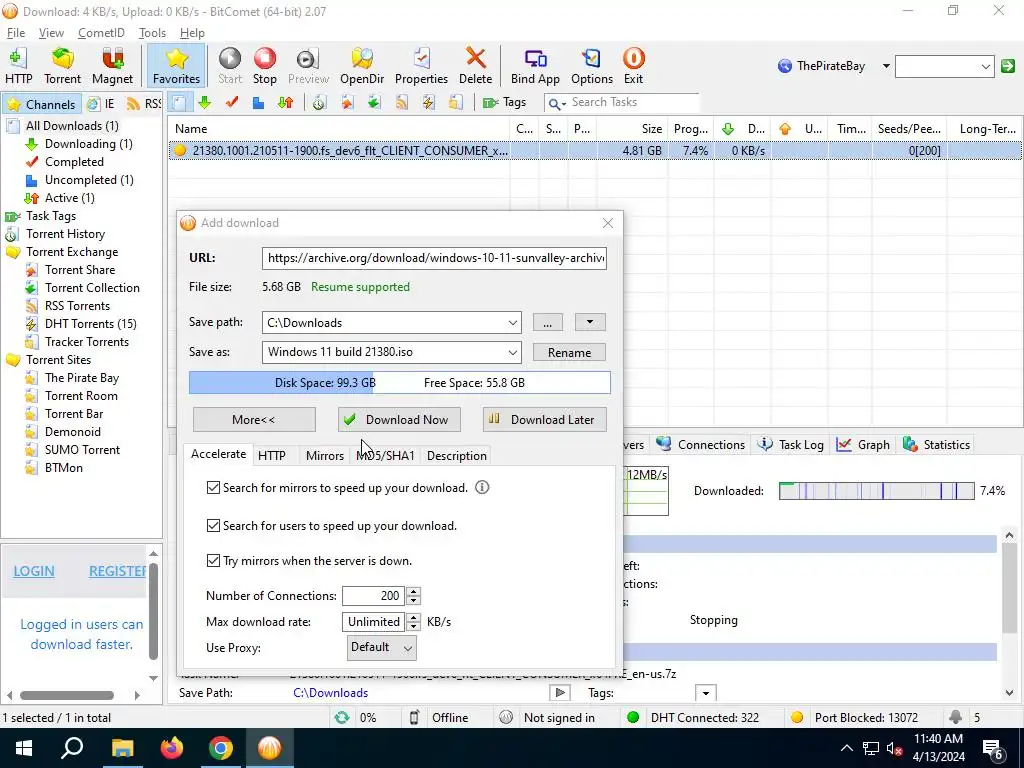
Task: Open Firefox from the taskbar
Action: point(172,748)
